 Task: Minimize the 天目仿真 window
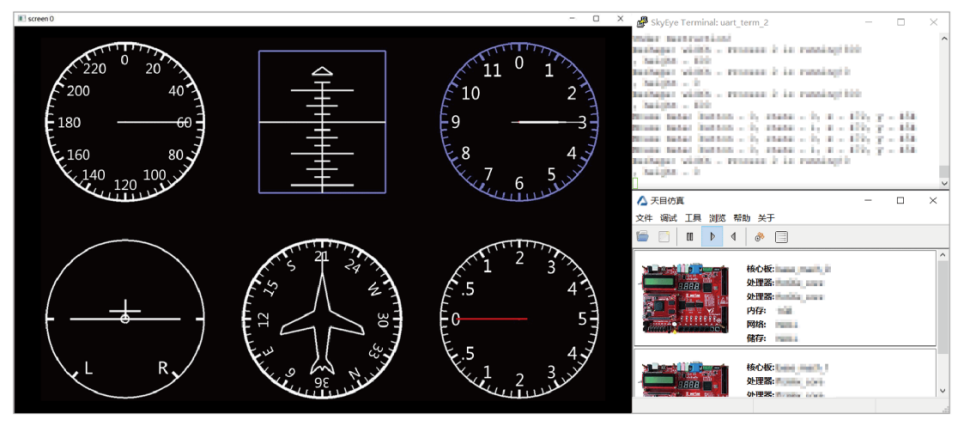pyautogui.click(x=867, y=200)
